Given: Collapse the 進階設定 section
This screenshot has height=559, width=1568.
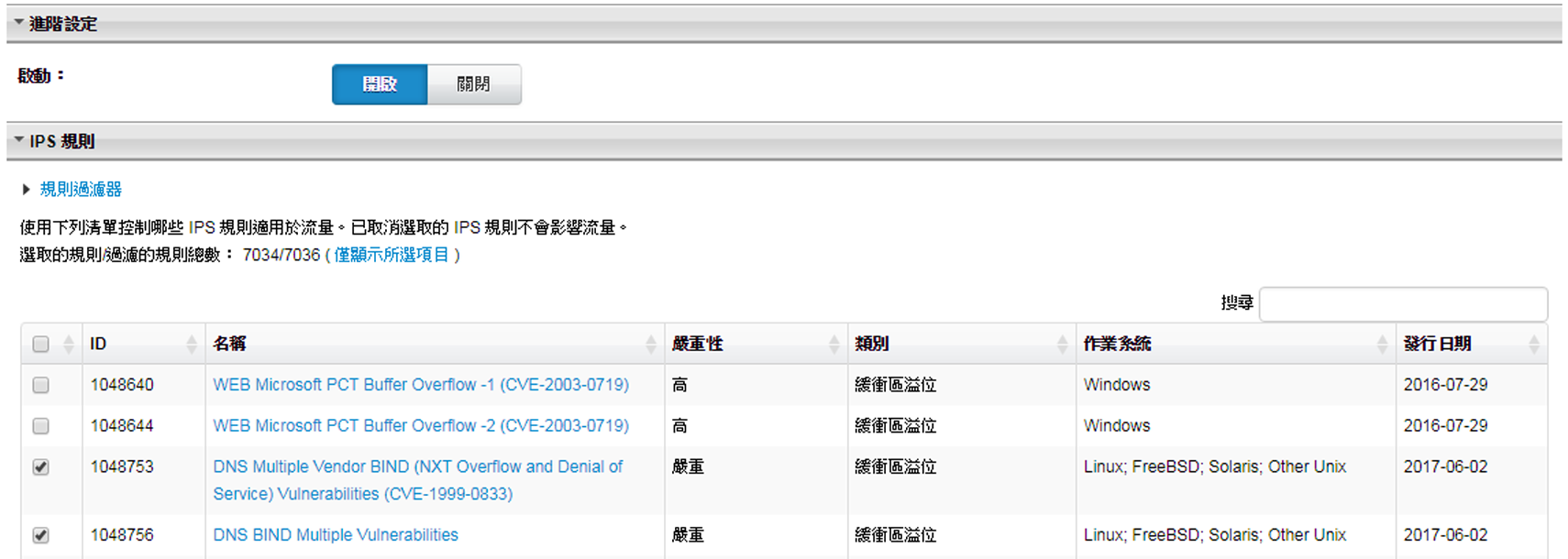Looking at the screenshot, I should click(x=19, y=23).
